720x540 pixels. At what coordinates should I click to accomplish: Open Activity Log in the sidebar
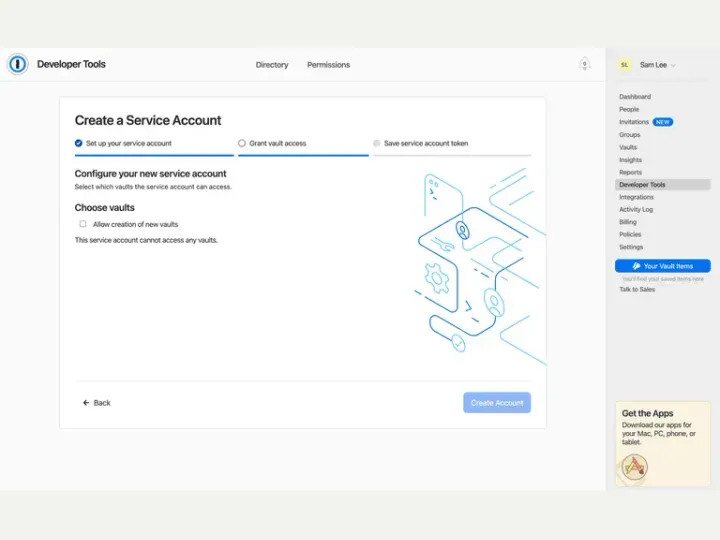(x=636, y=209)
